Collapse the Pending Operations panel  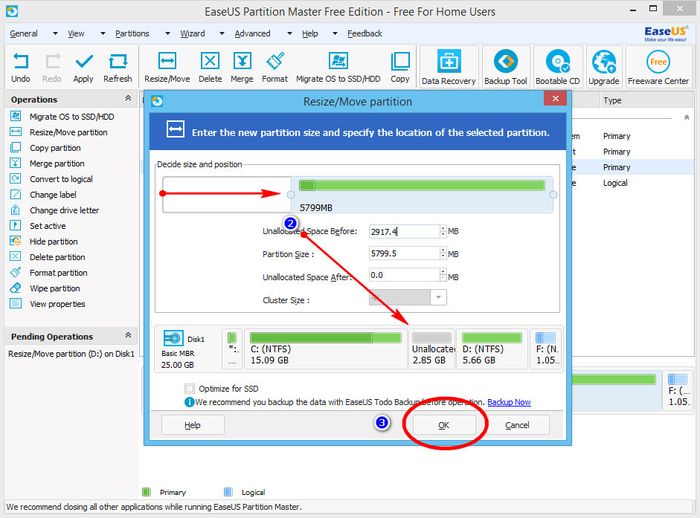[x=128, y=335]
